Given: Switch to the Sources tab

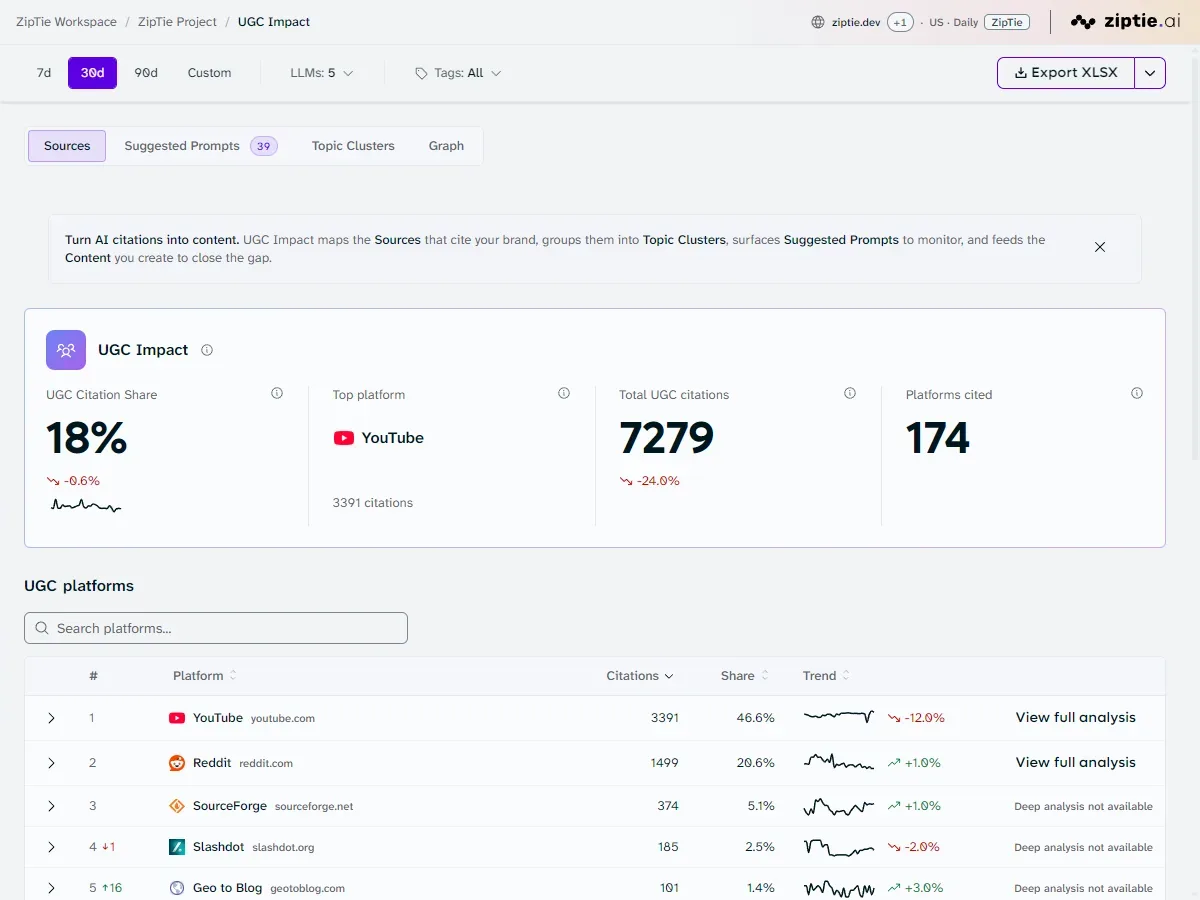Looking at the screenshot, I should point(67,146).
